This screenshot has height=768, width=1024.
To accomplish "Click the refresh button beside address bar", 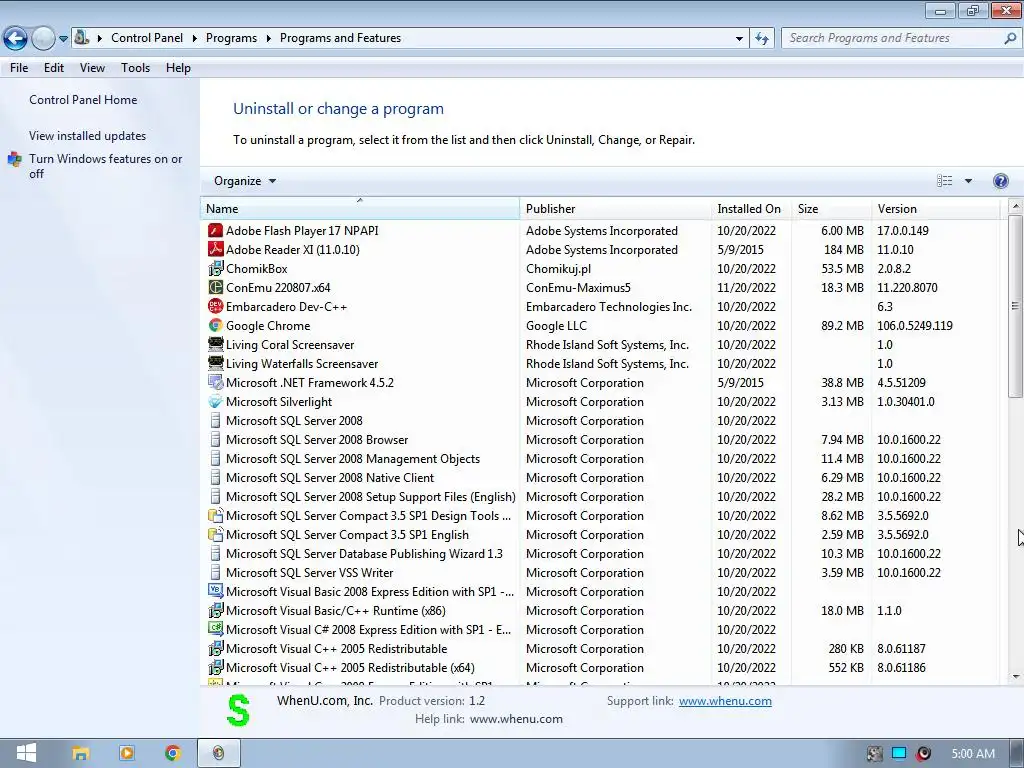I will [x=762, y=39].
